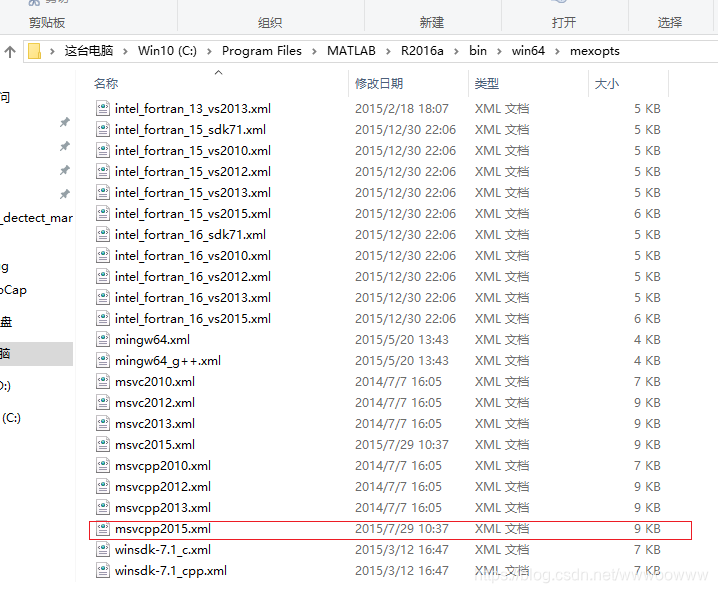Navigate to Program Files breadcrumb

point(261,51)
